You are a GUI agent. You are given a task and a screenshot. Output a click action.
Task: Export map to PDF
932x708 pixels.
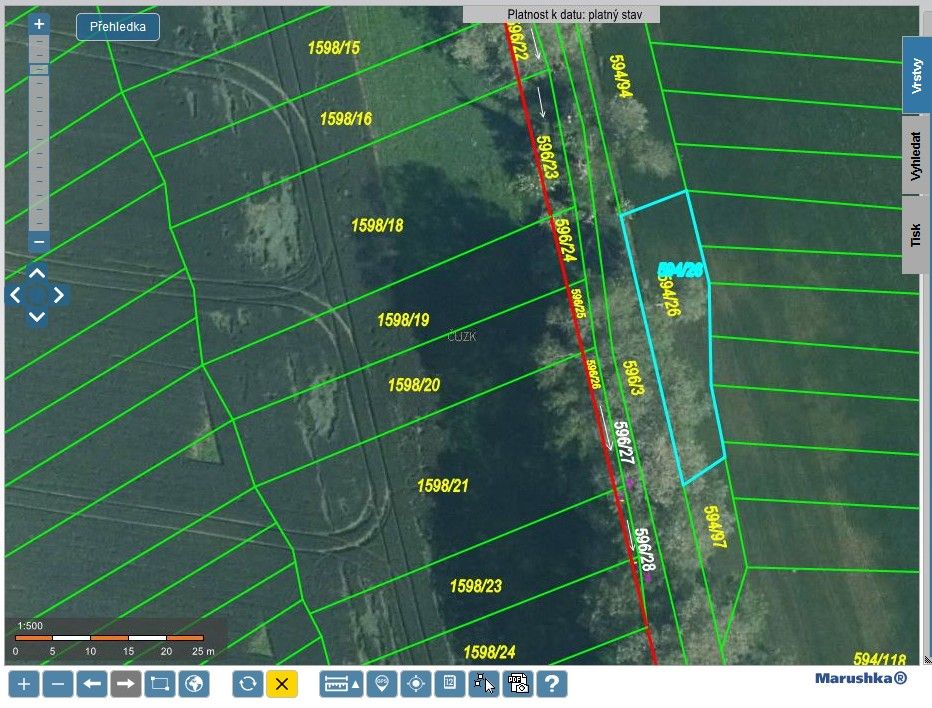coord(518,684)
